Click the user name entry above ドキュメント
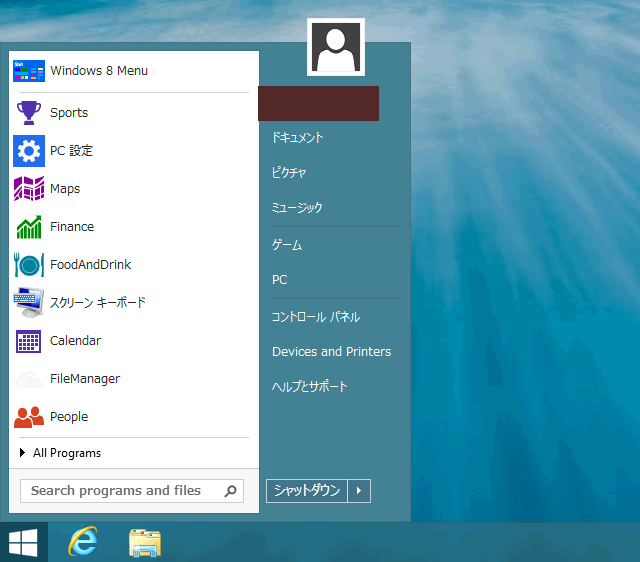The height and width of the screenshot is (562, 640). click(x=319, y=103)
